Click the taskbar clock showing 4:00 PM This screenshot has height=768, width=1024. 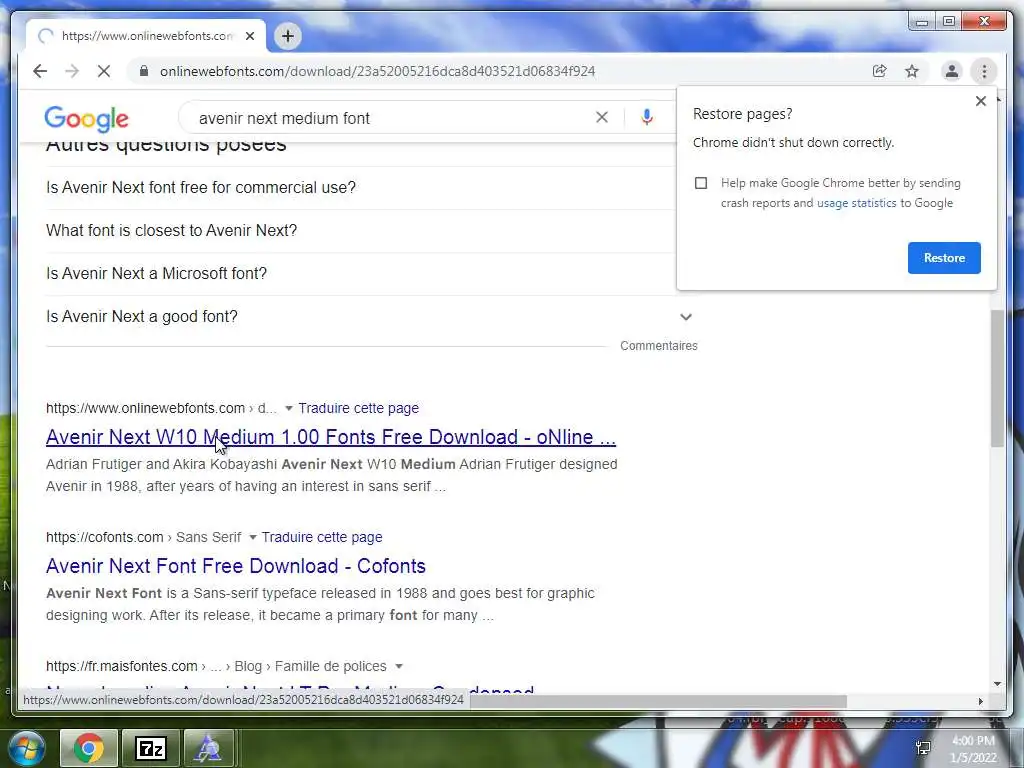coord(973,749)
